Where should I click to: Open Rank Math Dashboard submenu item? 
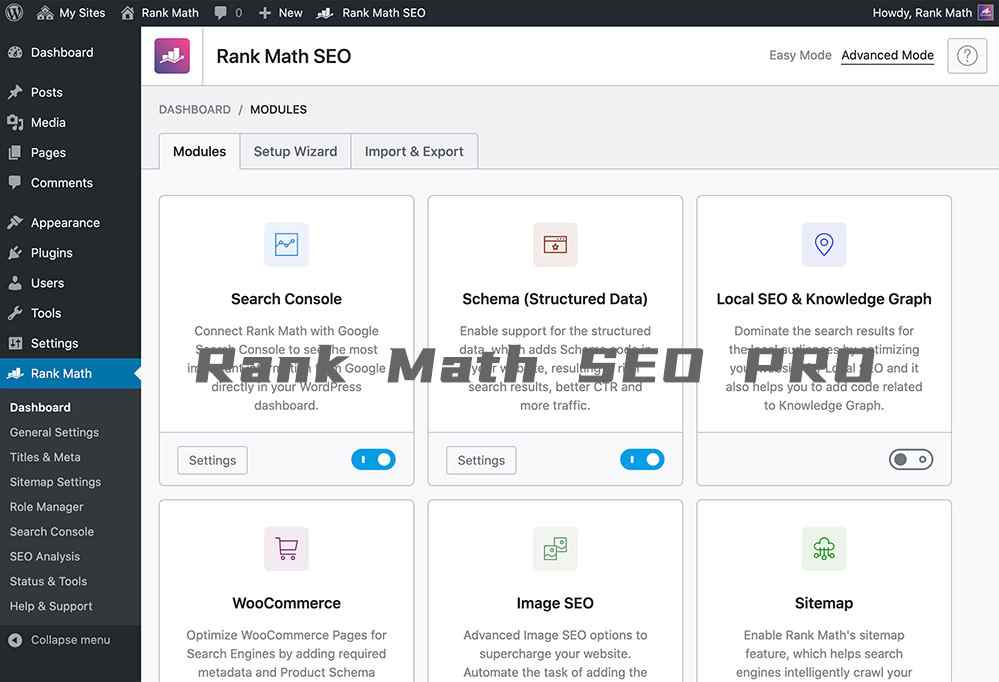click(x=40, y=407)
